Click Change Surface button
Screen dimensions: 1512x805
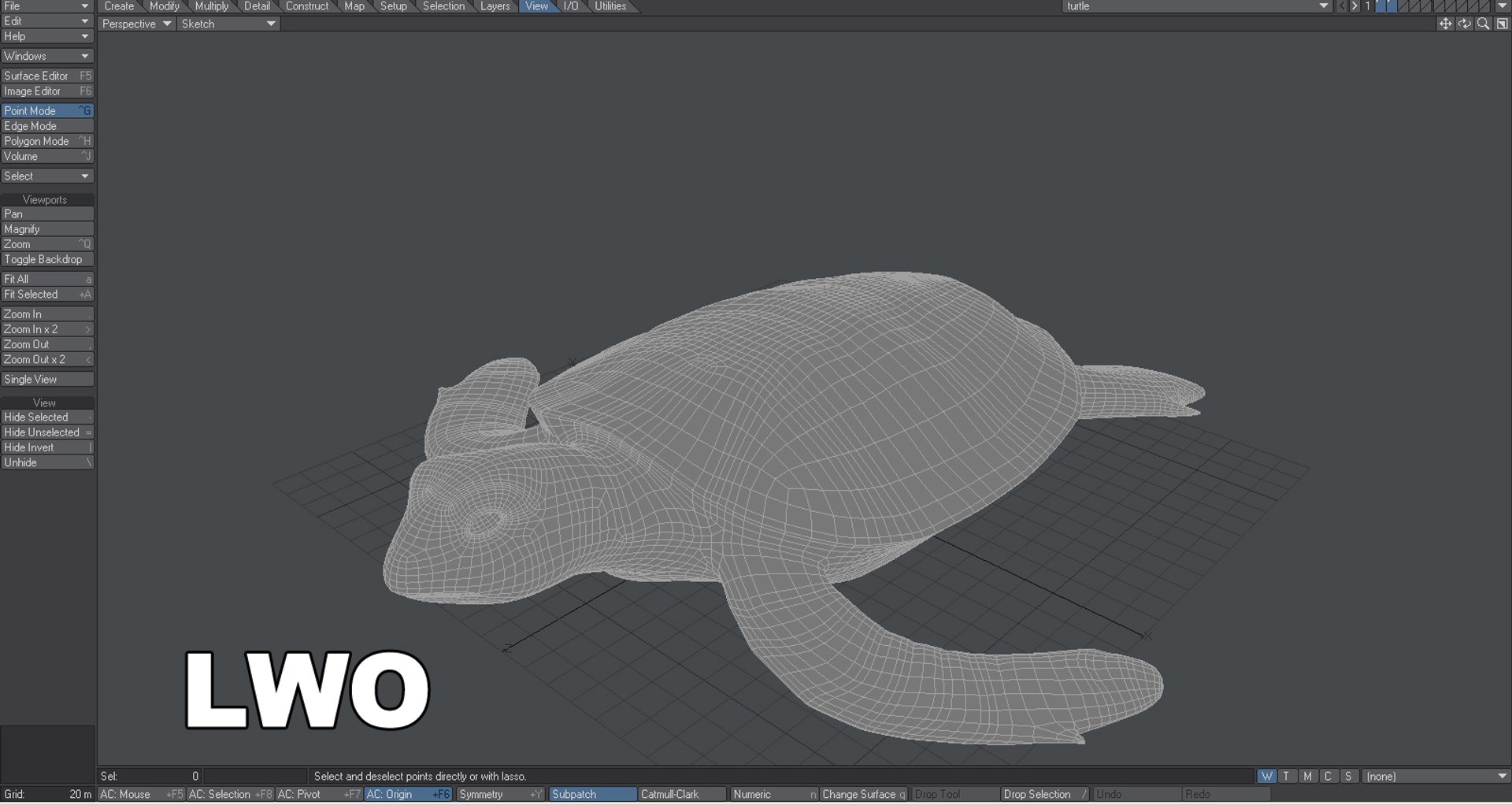point(864,794)
